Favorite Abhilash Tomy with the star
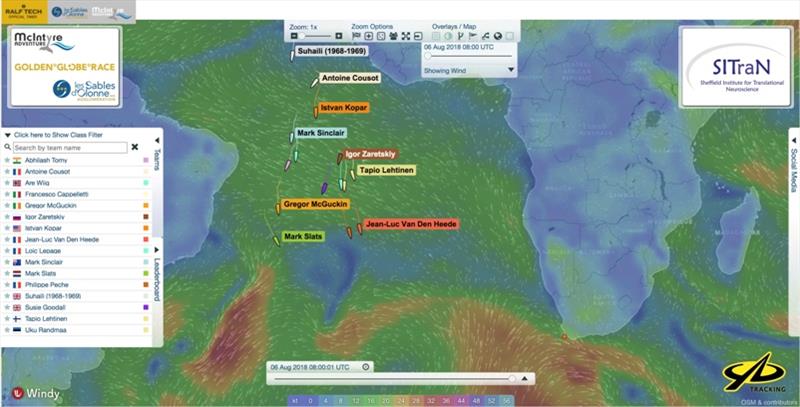The width and height of the screenshot is (800, 407). pos(7,160)
